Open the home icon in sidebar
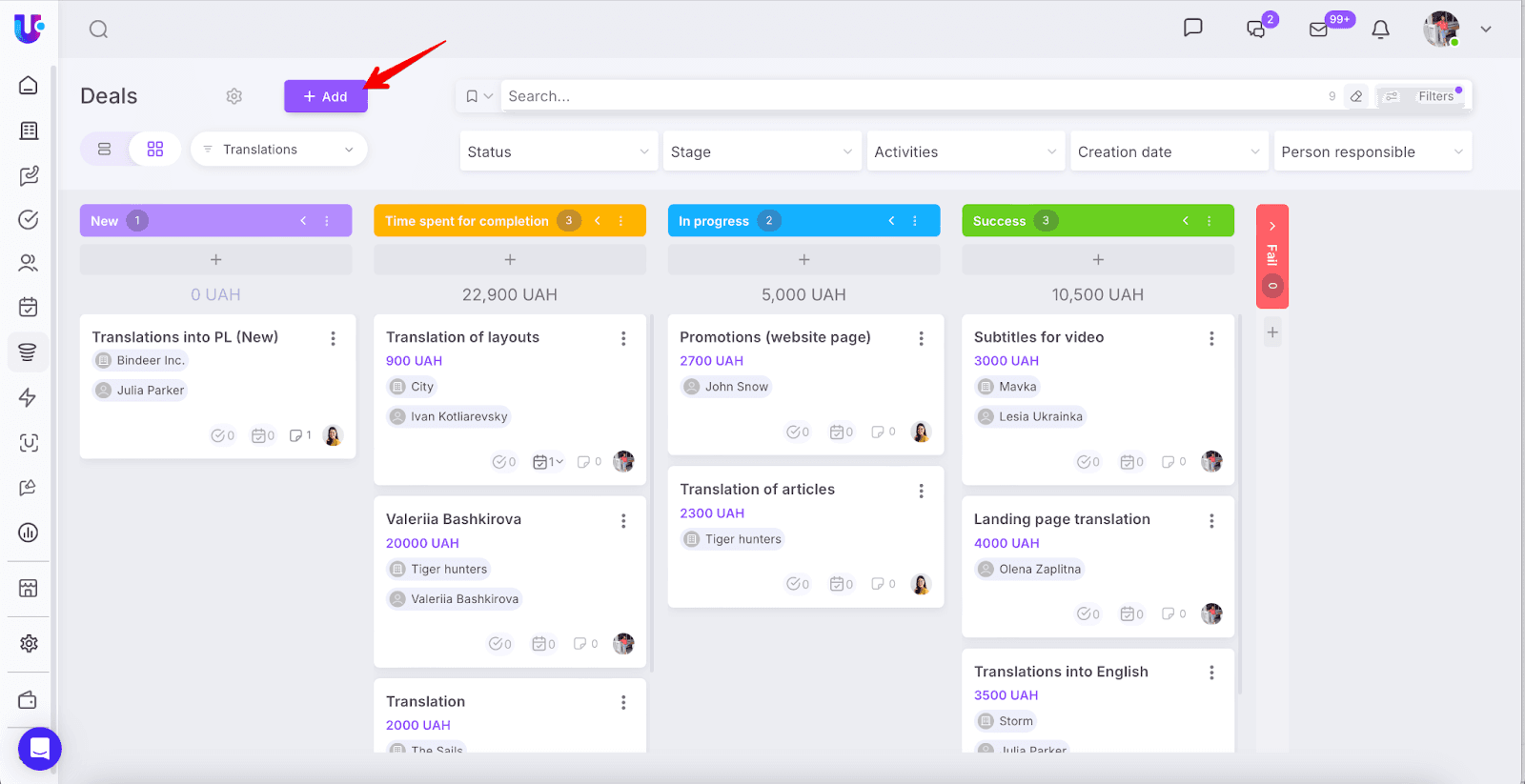 point(29,86)
